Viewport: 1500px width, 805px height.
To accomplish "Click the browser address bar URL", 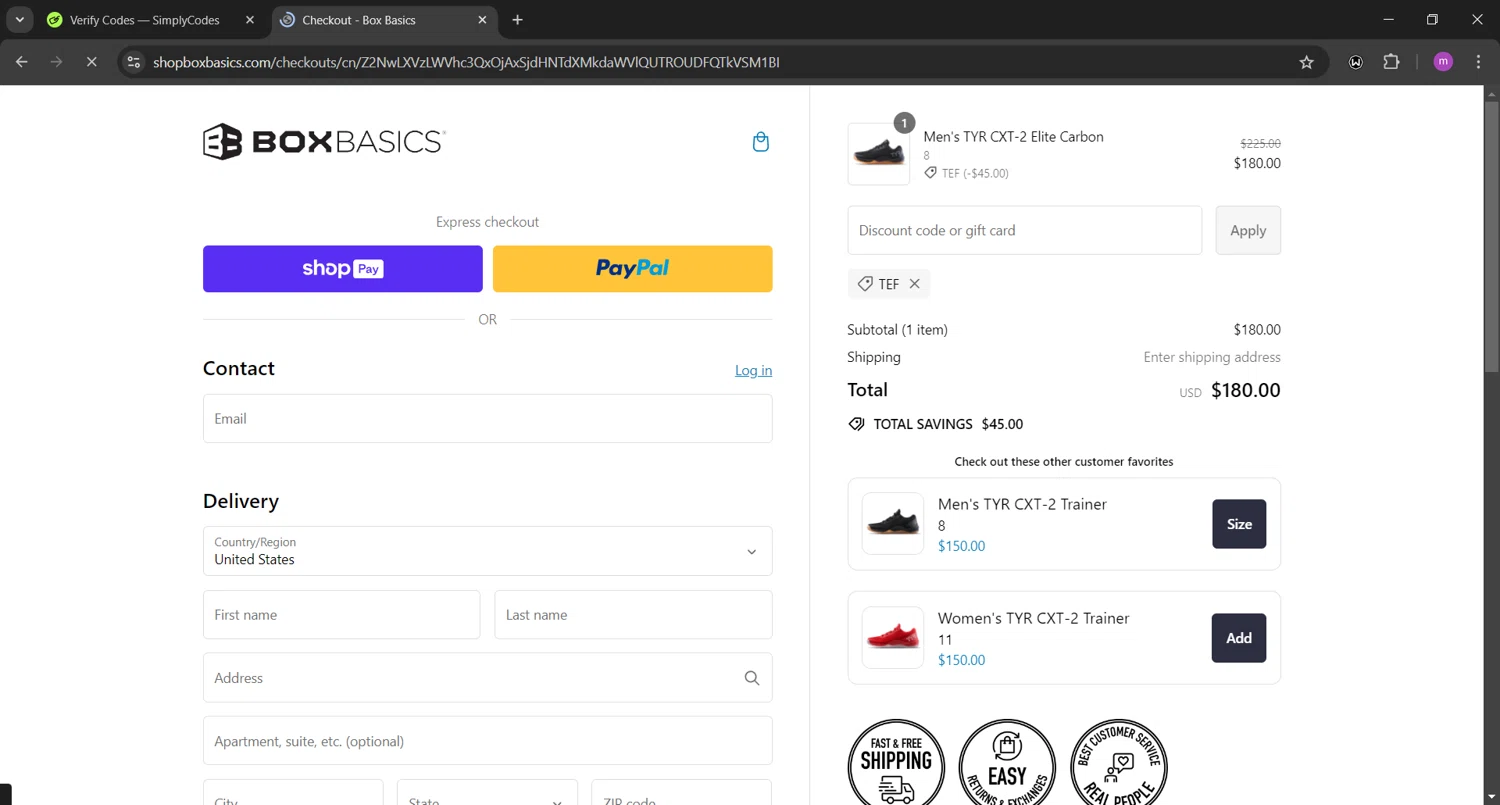I will (x=466, y=62).
